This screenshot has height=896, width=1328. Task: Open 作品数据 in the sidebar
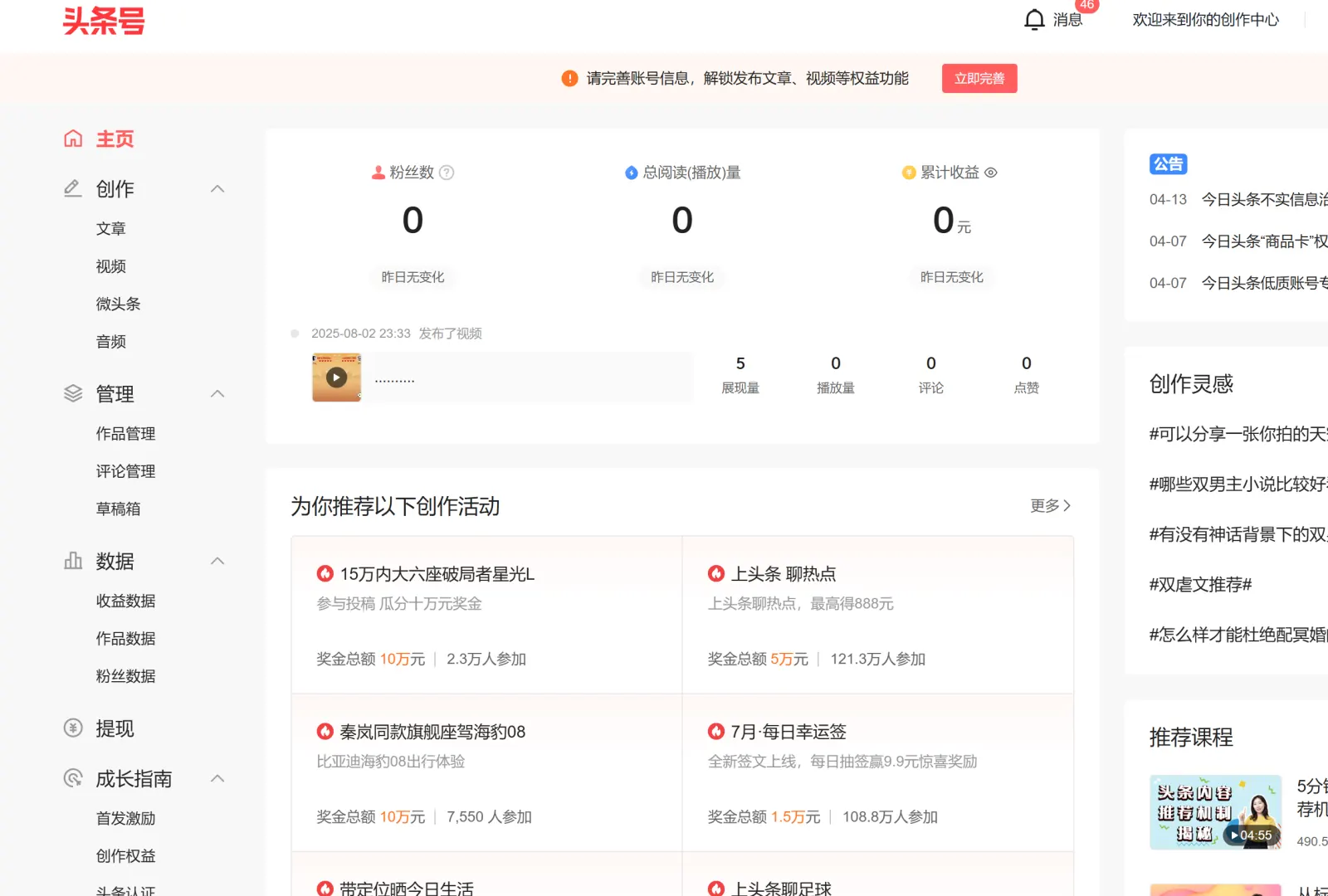click(x=125, y=639)
